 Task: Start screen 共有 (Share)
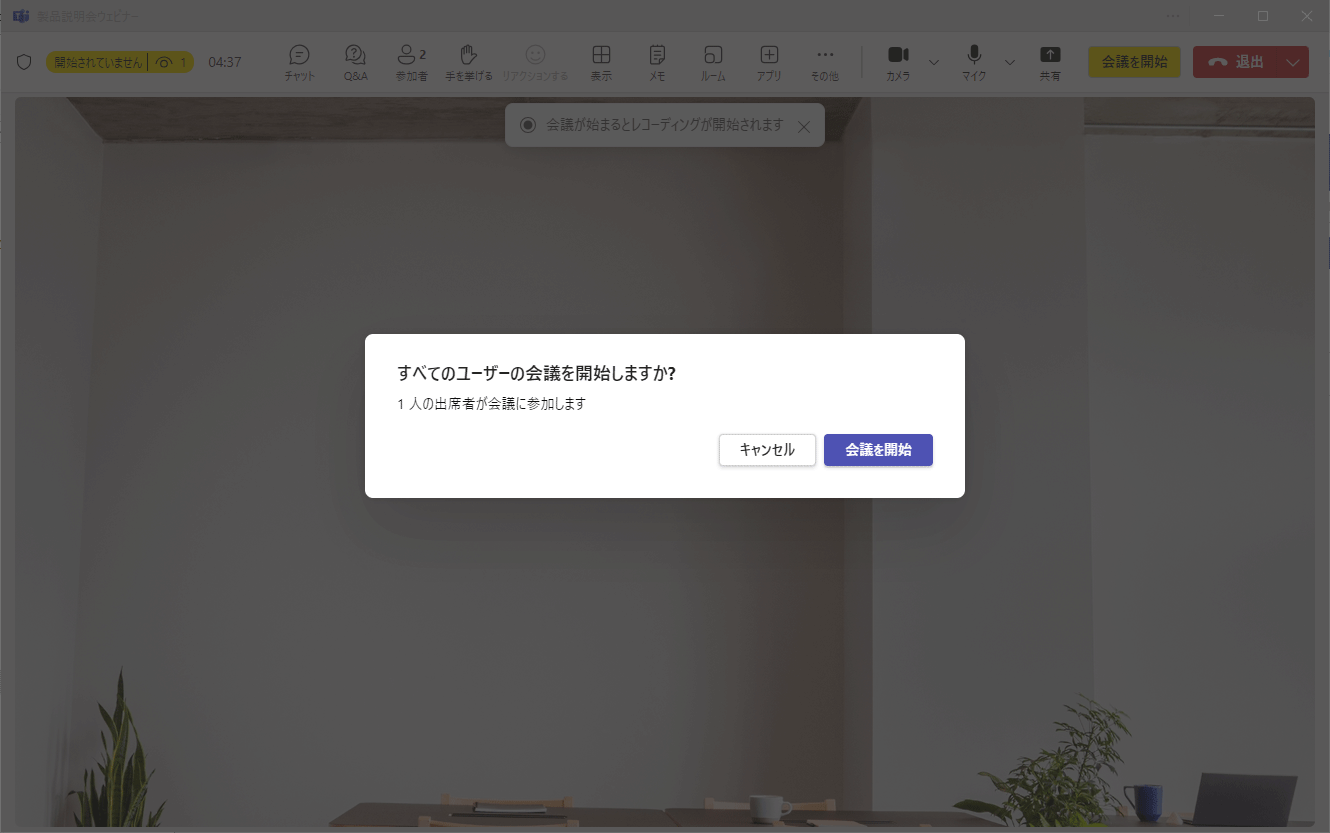(x=1050, y=61)
